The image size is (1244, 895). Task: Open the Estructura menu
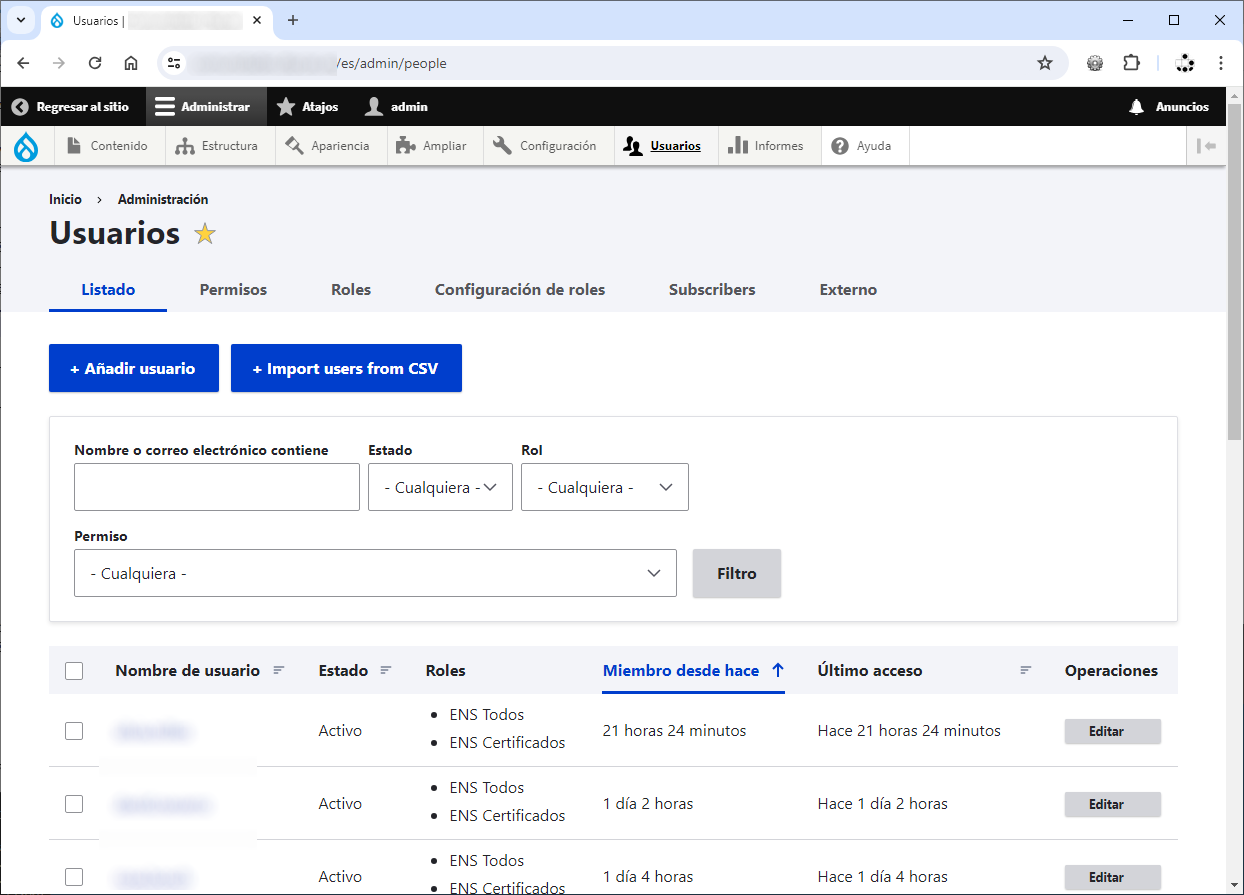[219, 146]
